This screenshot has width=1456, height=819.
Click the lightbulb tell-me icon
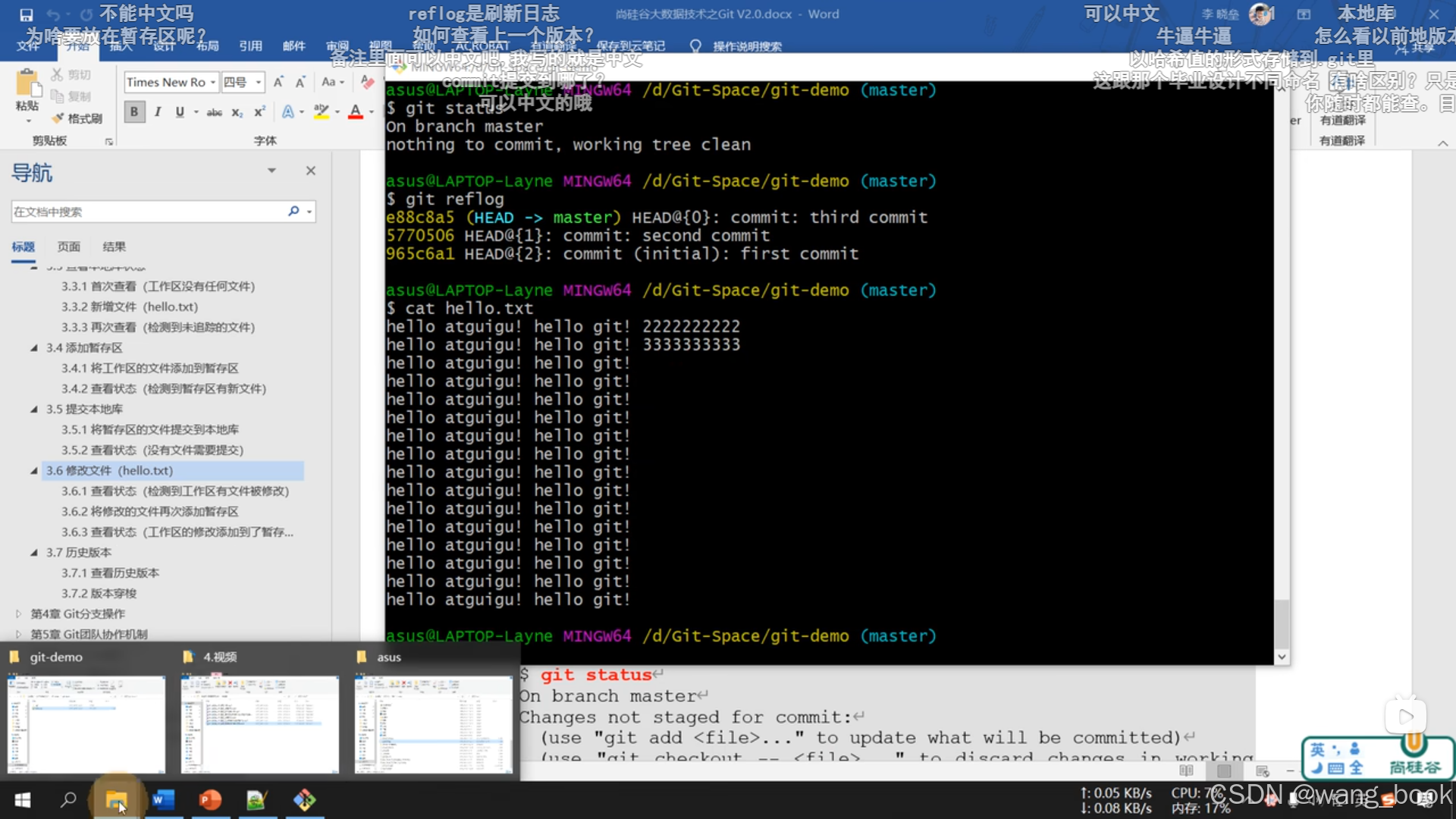(x=695, y=46)
